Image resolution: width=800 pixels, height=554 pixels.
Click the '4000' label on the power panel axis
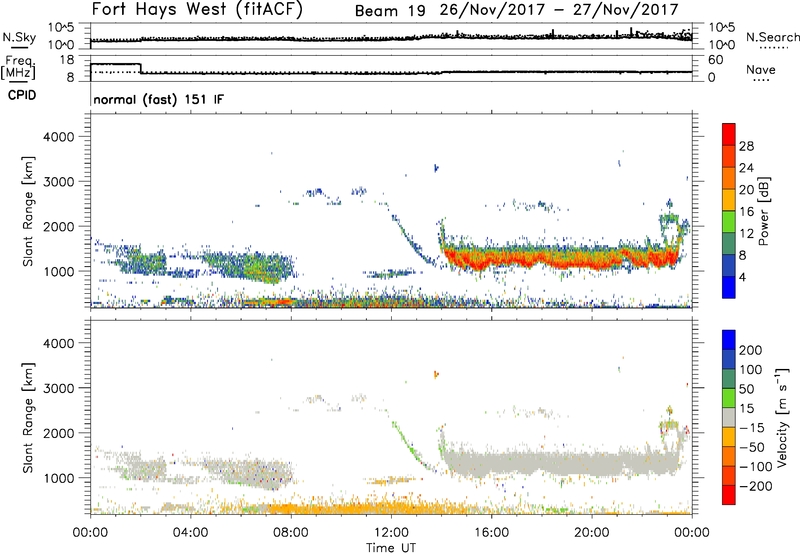pyautogui.click(x=58, y=137)
